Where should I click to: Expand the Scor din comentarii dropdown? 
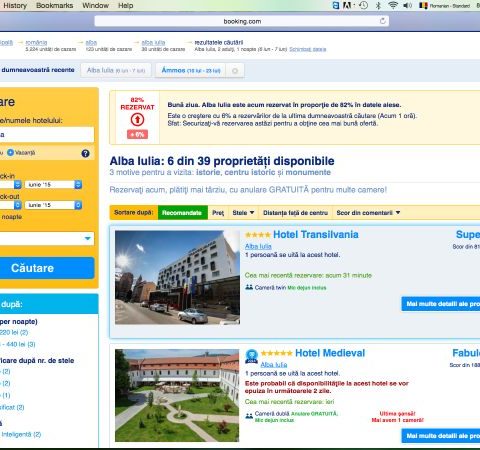(368, 213)
